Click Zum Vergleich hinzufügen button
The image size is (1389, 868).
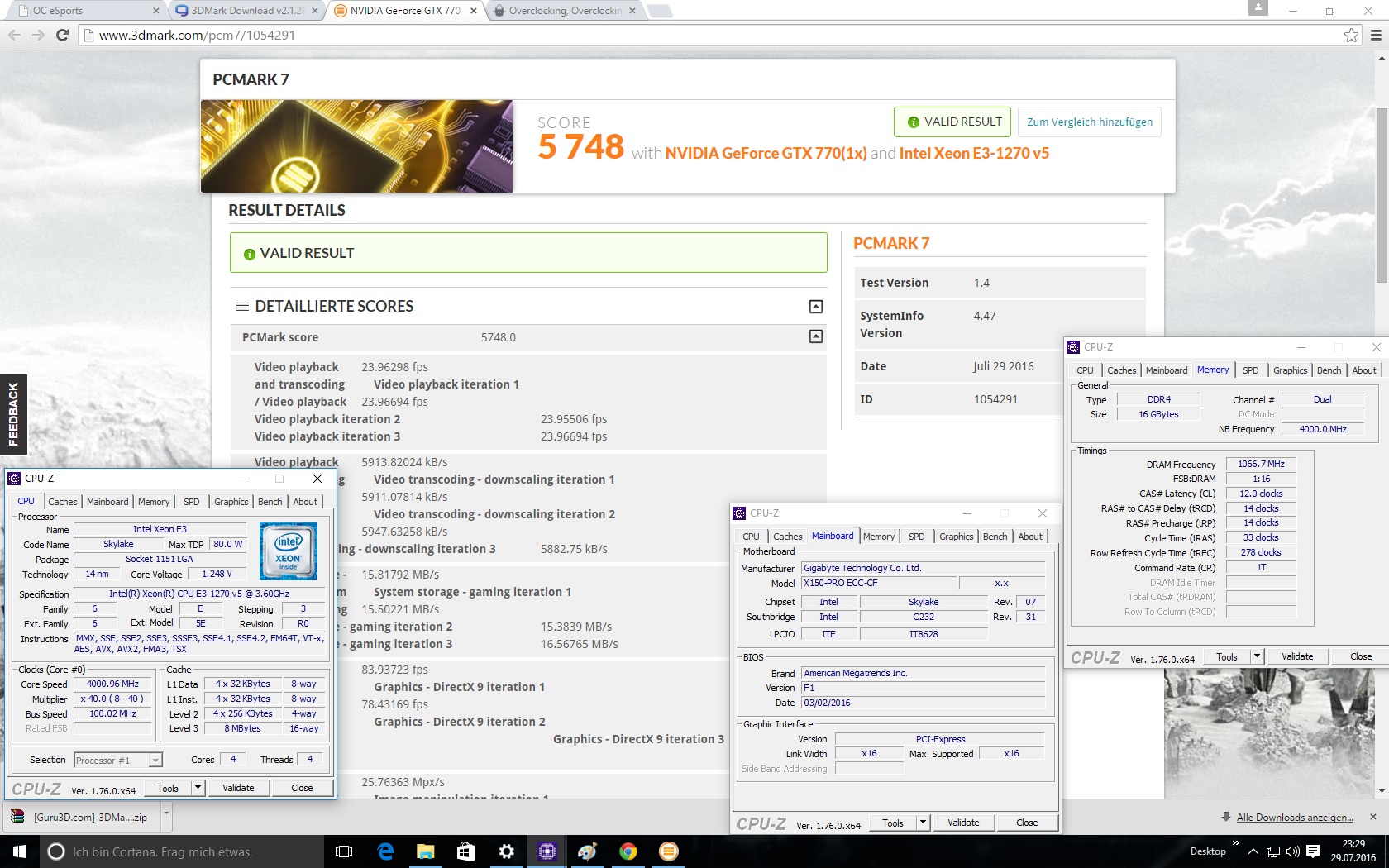click(x=1089, y=122)
